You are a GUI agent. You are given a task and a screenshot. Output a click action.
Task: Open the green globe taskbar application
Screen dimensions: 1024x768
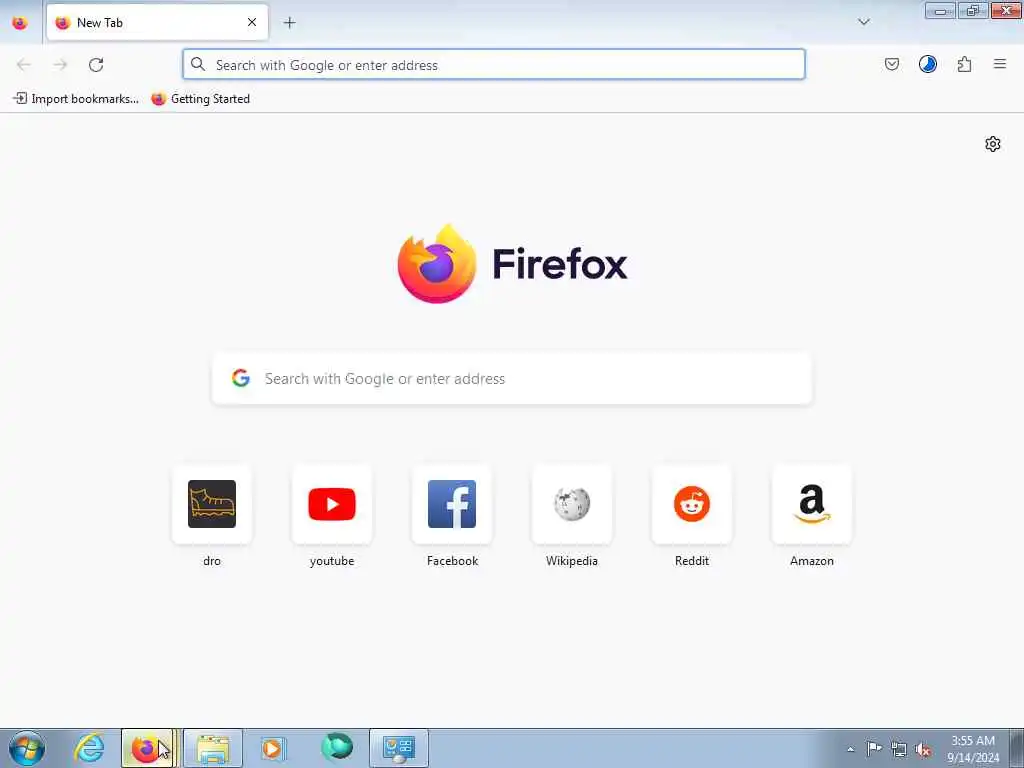click(x=337, y=748)
